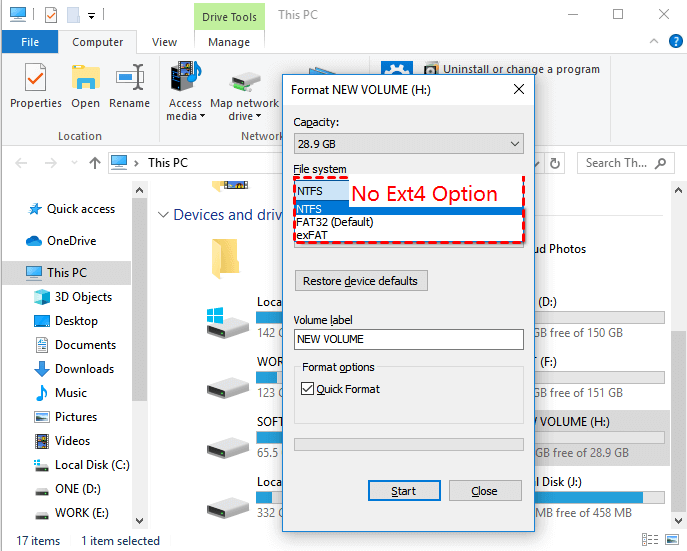
Task: Open Downloads in navigation pane
Action: (74, 369)
